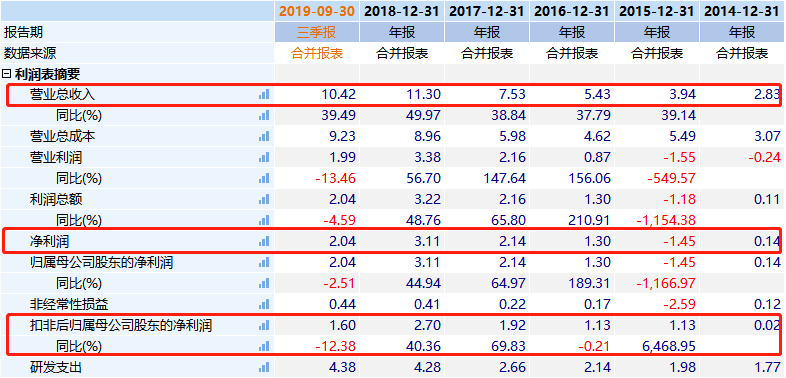Select the 2015-12-31 column header
The width and height of the screenshot is (786, 378).
pyautogui.click(x=657, y=11)
